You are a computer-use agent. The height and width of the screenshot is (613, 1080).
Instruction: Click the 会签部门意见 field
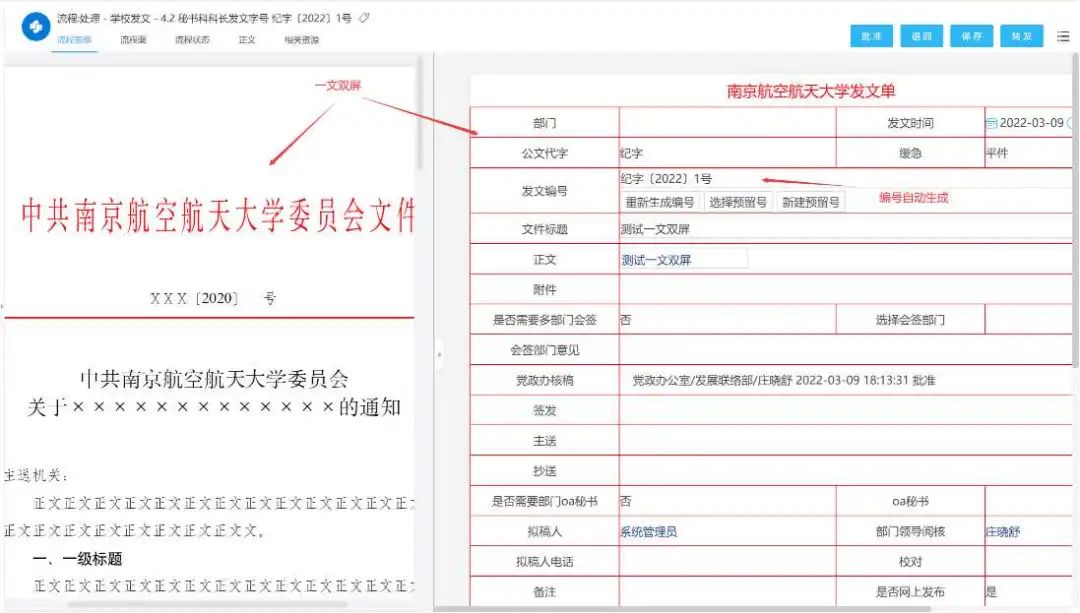[846, 350]
